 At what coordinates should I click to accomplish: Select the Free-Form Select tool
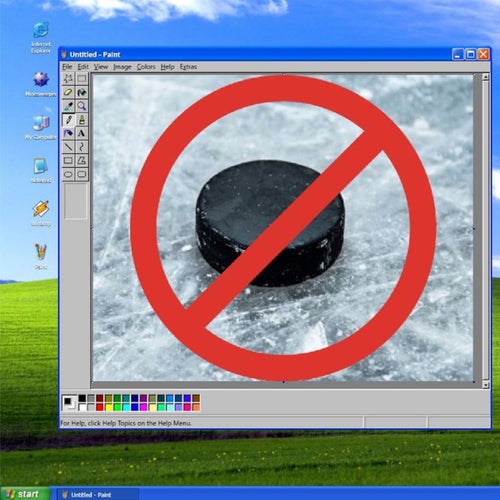[x=68, y=78]
